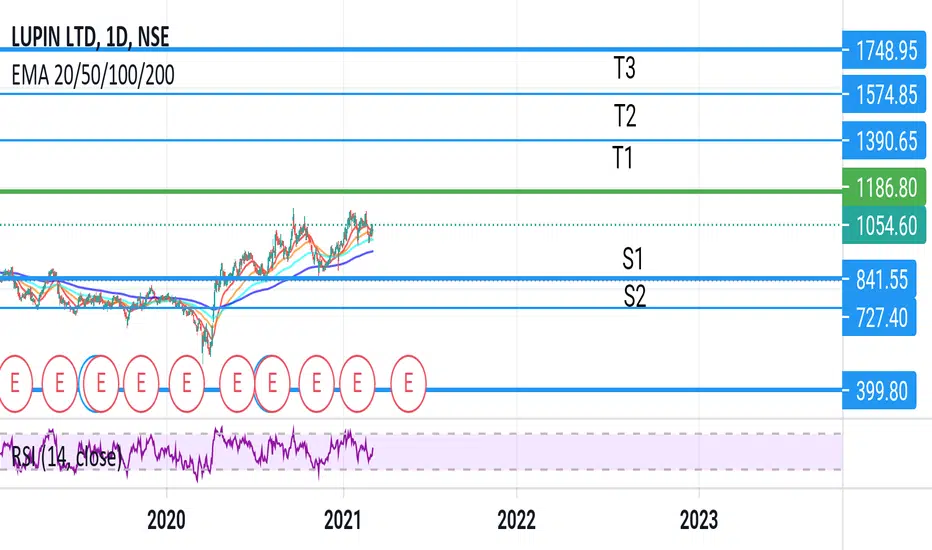Viewport: 932px width, 550px height.
Task: Click the green 1186.80 price axis label
Action: click(x=884, y=187)
